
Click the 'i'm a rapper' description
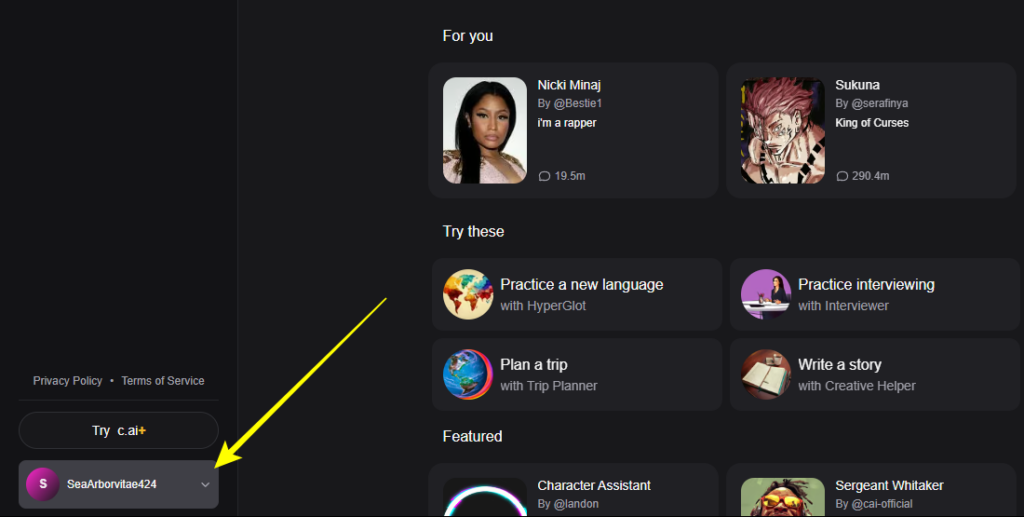click(567, 123)
